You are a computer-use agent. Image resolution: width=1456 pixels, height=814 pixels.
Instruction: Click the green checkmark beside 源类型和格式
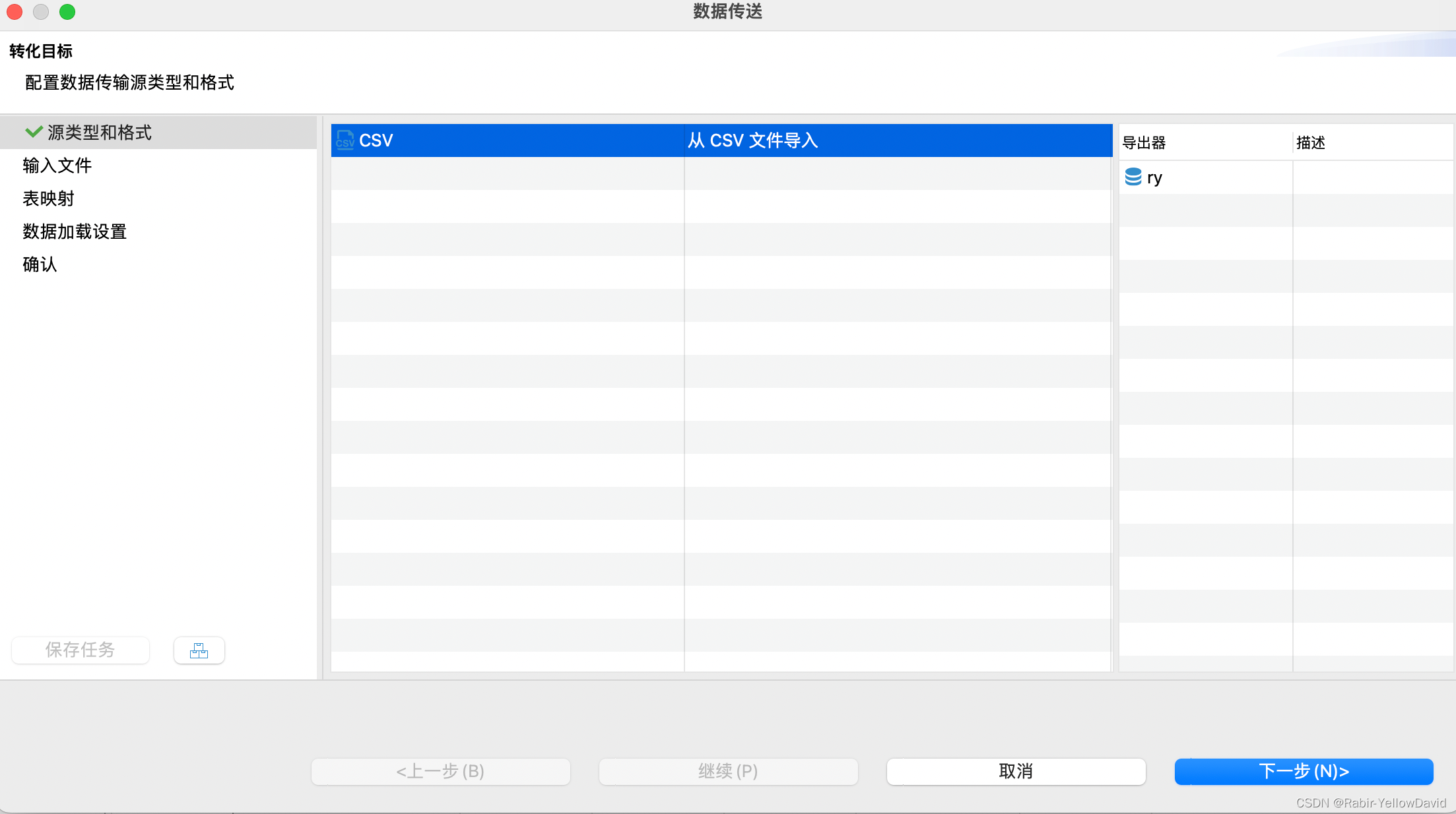[34, 132]
